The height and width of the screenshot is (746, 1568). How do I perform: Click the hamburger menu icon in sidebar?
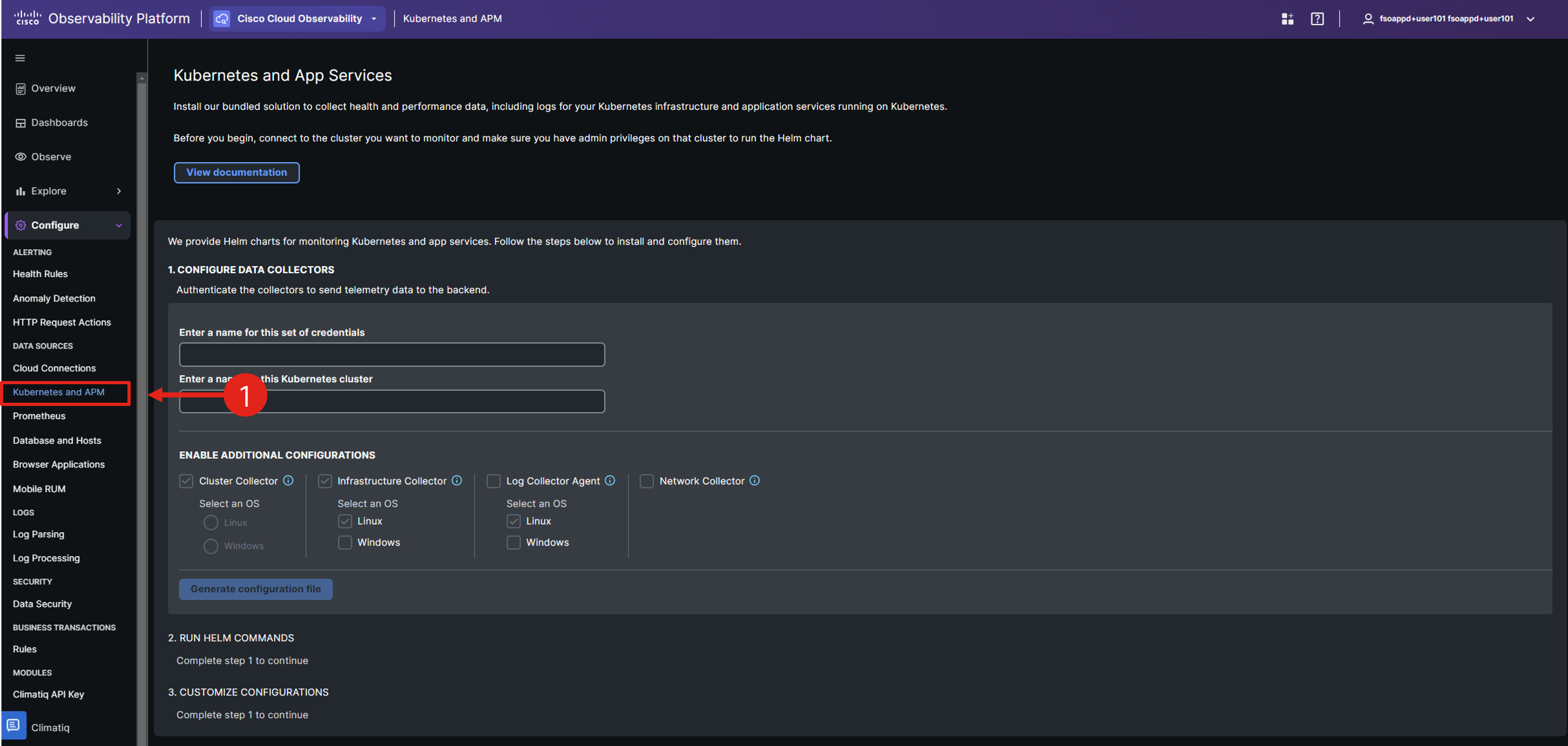20,58
